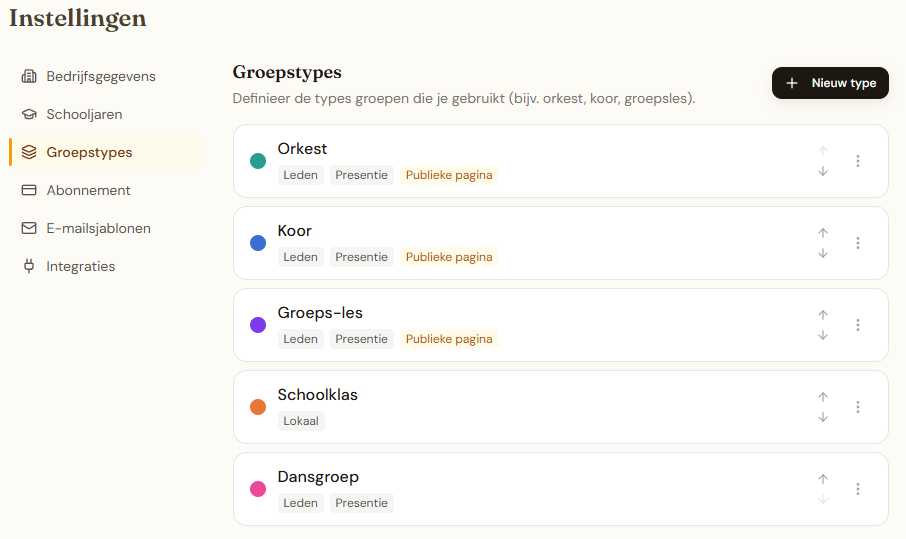This screenshot has width=906, height=539.
Task: Click the Publieke pagina tag on Koor
Action: [x=449, y=257]
